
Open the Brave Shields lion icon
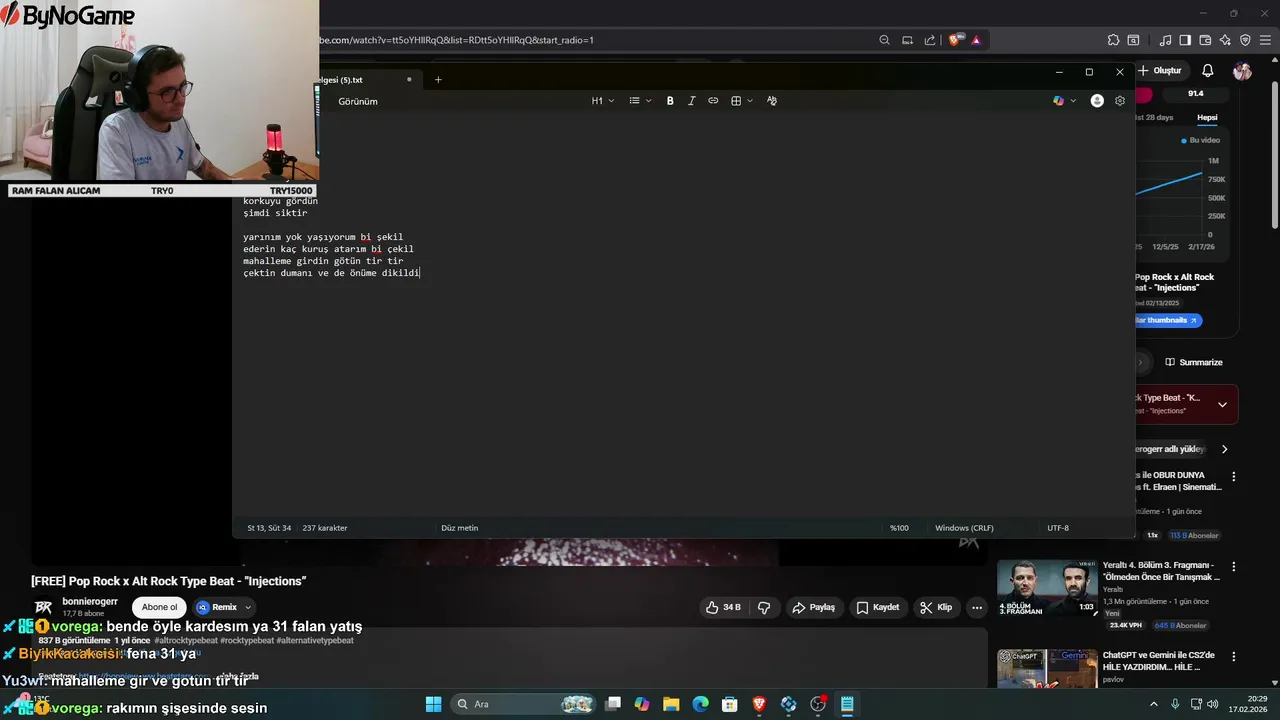(955, 40)
